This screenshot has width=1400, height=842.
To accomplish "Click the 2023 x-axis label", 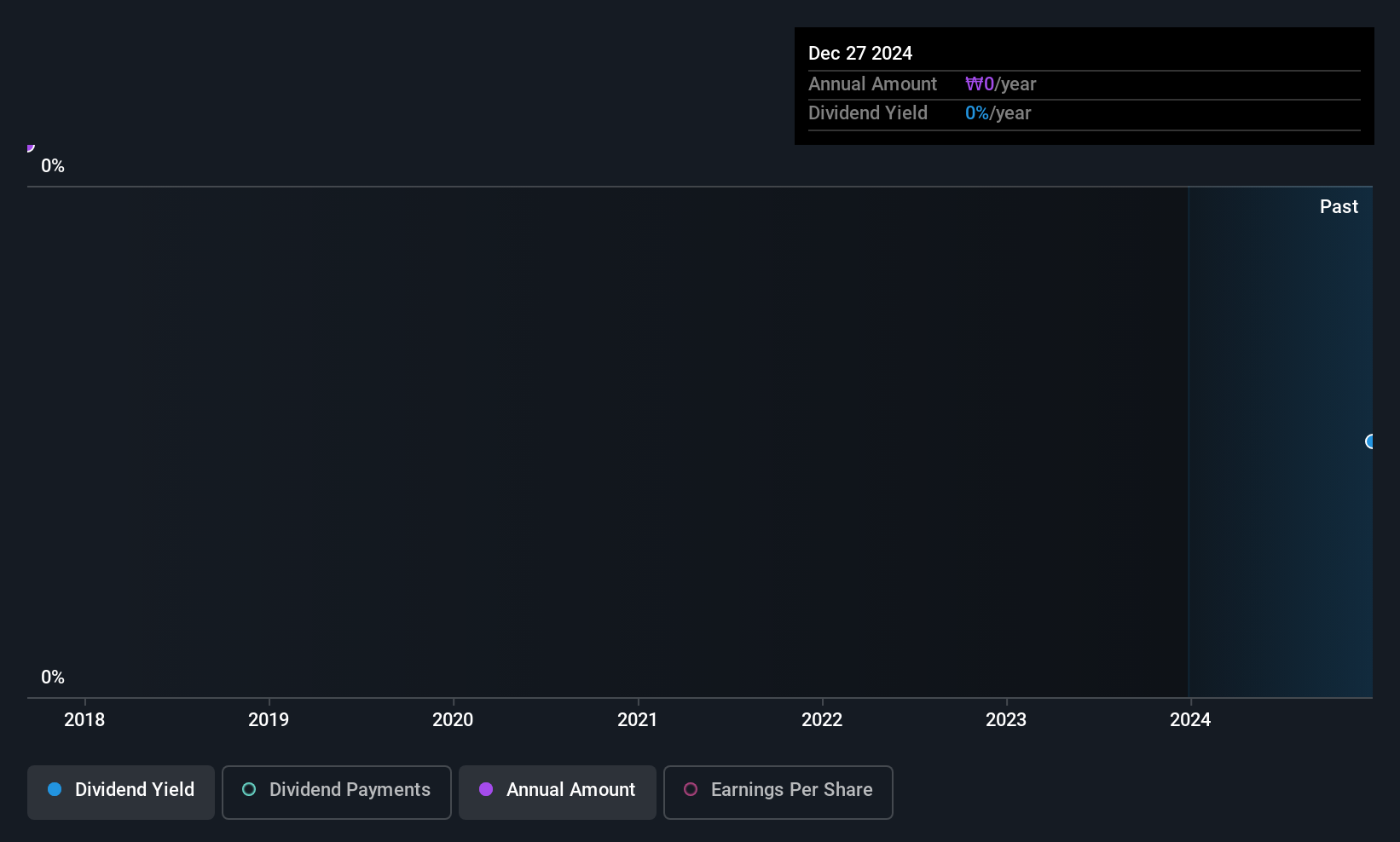I will click(x=1006, y=720).
